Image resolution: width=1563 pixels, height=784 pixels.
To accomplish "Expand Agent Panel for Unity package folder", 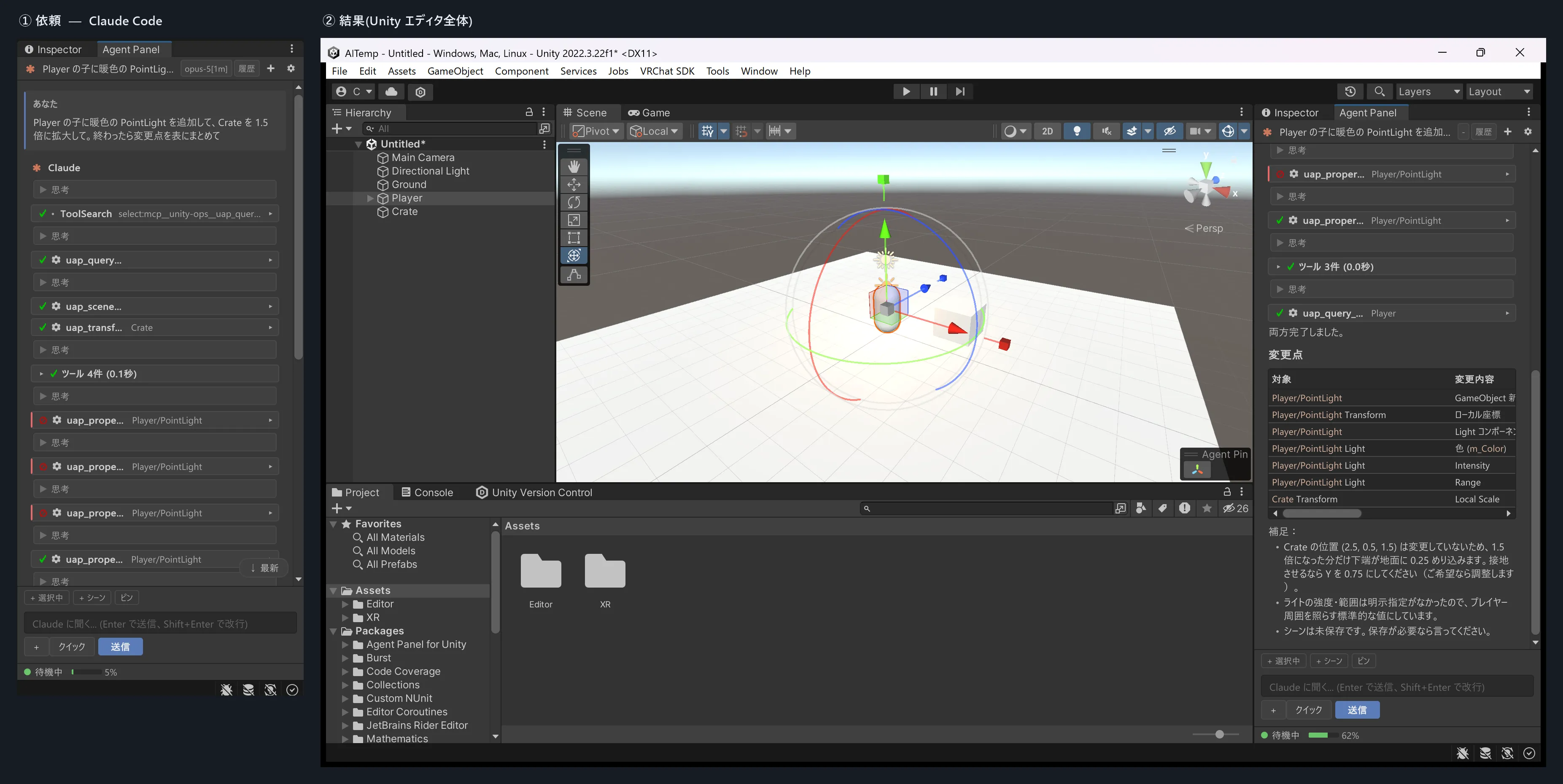I will (x=345, y=644).
